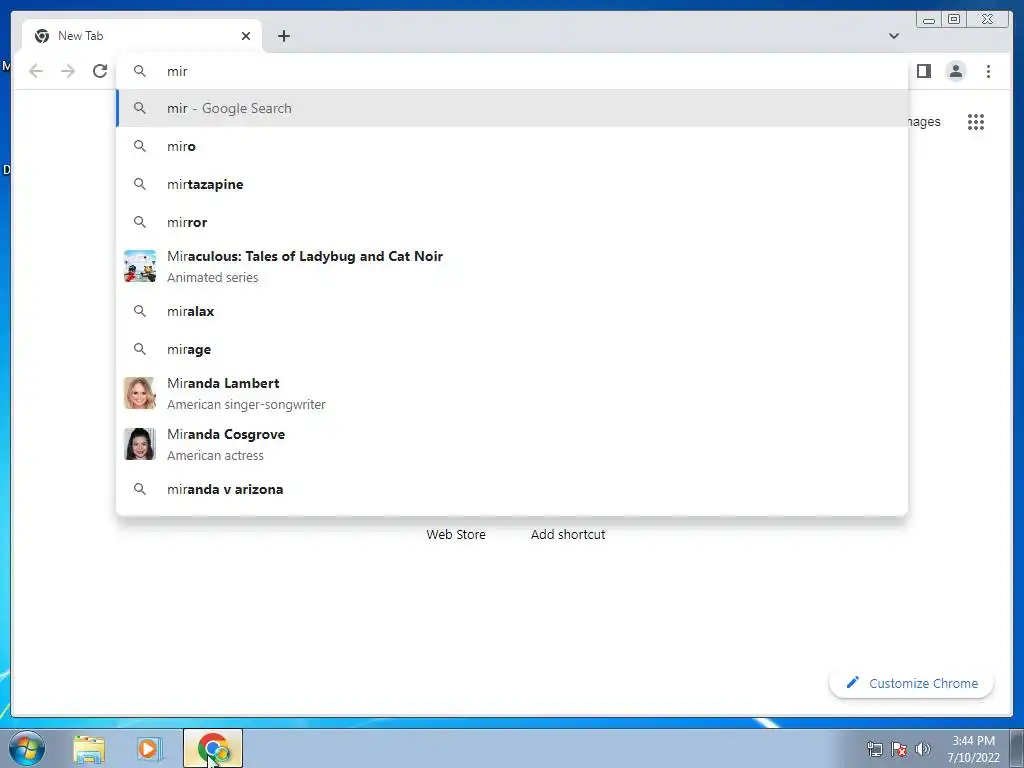Click the taskbar clock showing 3:44 PM
The height and width of the screenshot is (768, 1024).
[x=973, y=749]
